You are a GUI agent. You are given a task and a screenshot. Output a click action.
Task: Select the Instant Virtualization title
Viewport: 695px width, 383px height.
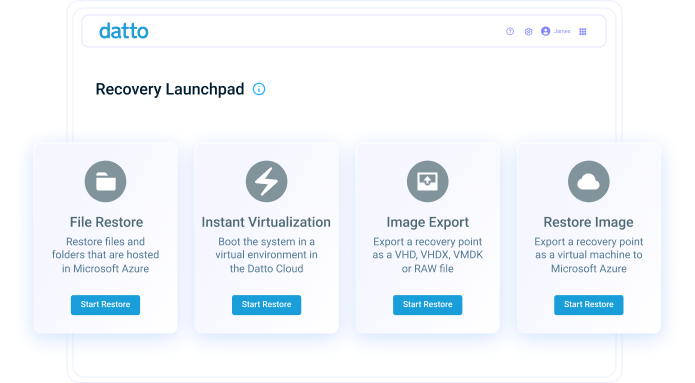pyautogui.click(x=266, y=222)
